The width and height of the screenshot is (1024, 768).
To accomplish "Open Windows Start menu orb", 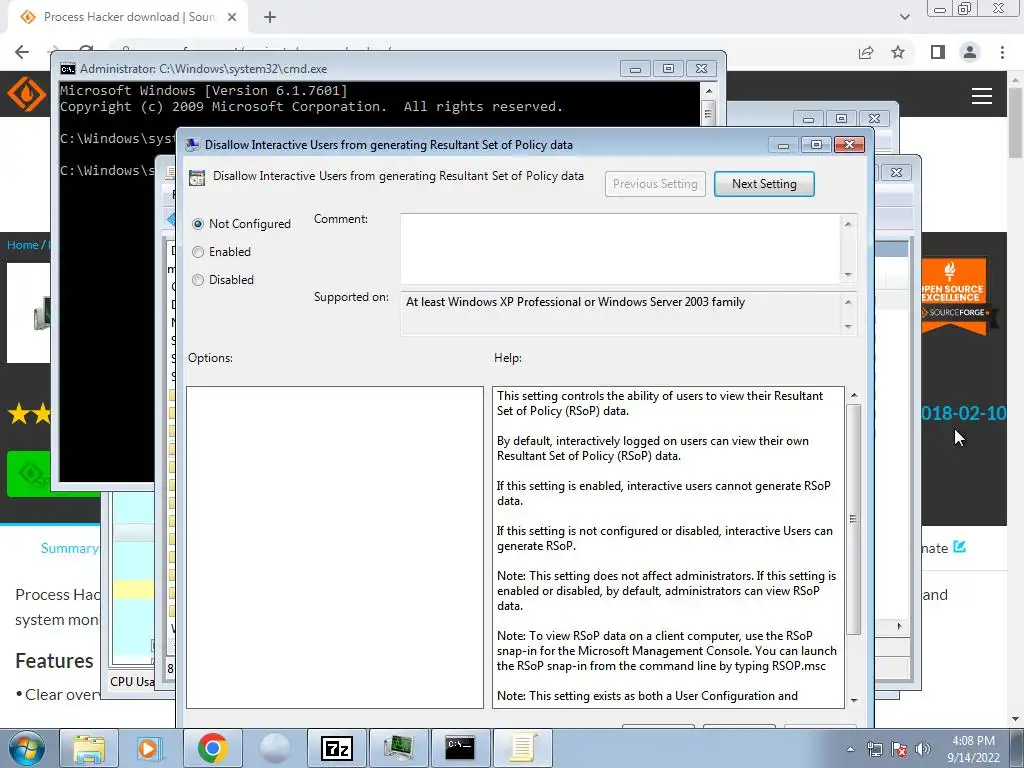I will [25, 748].
